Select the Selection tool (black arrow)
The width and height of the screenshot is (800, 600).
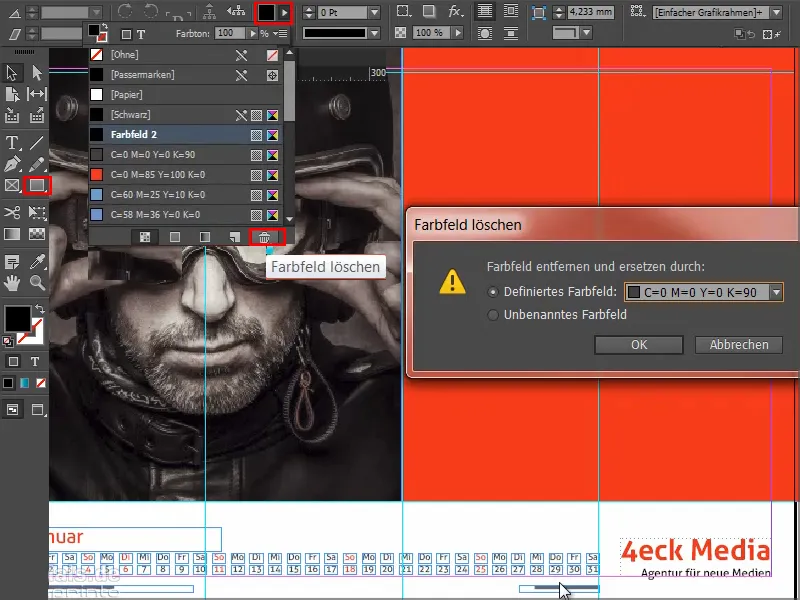pyautogui.click(x=12, y=73)
